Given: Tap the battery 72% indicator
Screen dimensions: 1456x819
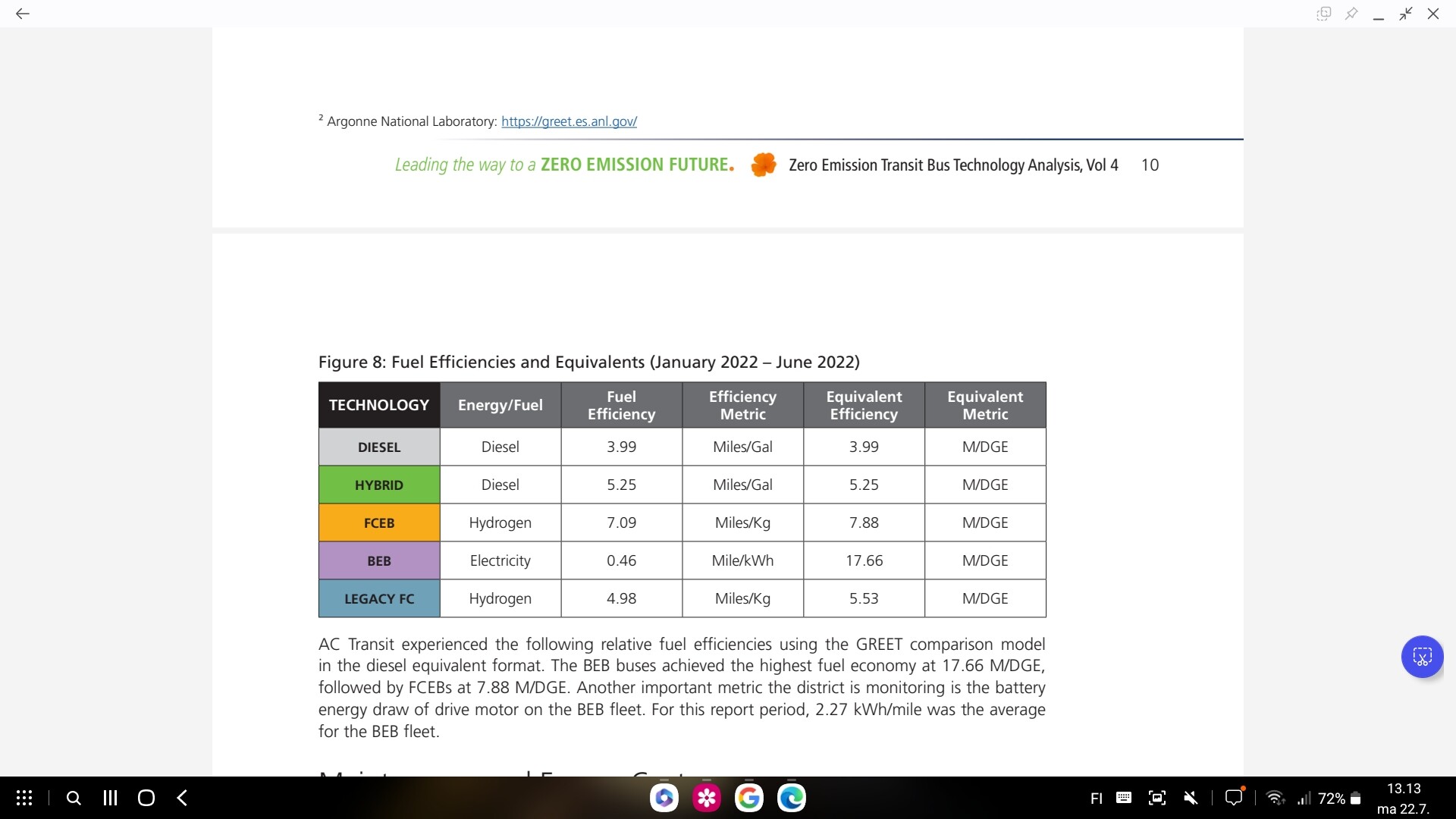Looking at the screenshot, I should click(x=1340, y=799).
